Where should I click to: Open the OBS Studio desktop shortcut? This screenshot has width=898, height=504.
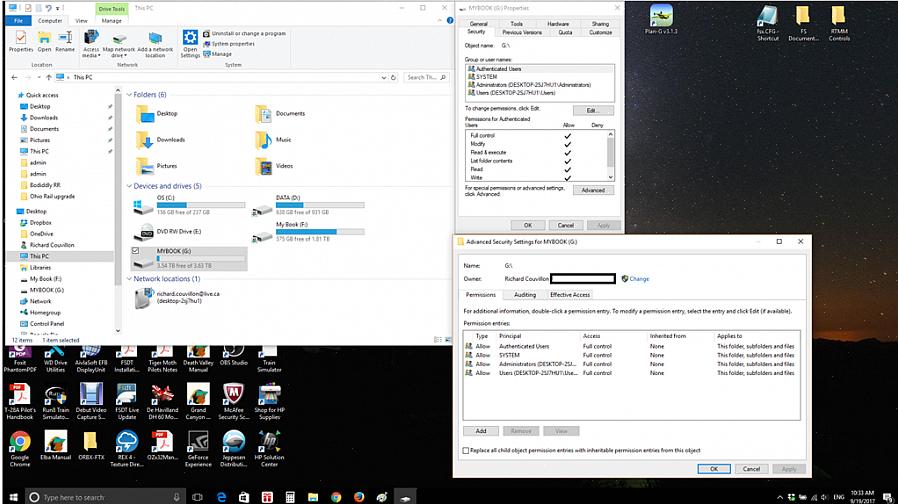233,352
